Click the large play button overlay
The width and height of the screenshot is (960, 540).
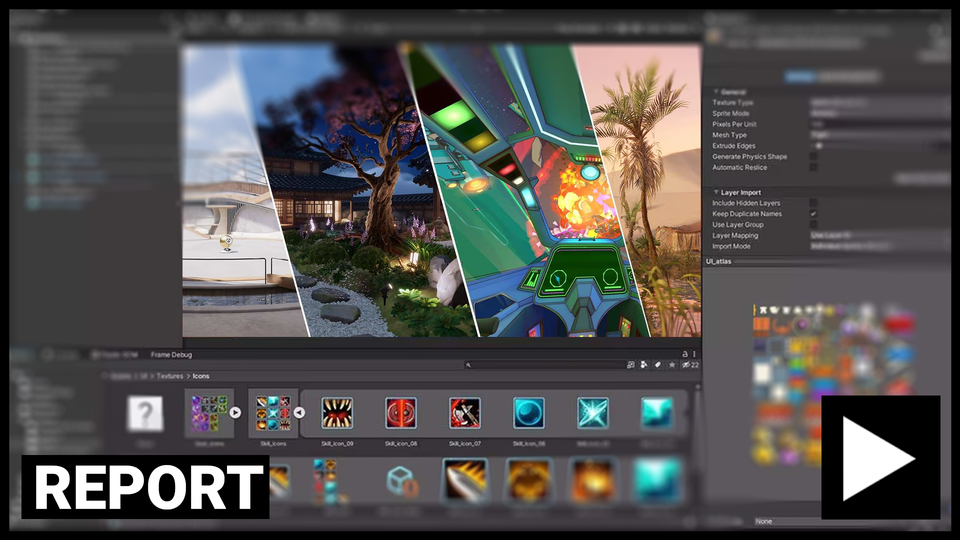[x=880, y=458]
